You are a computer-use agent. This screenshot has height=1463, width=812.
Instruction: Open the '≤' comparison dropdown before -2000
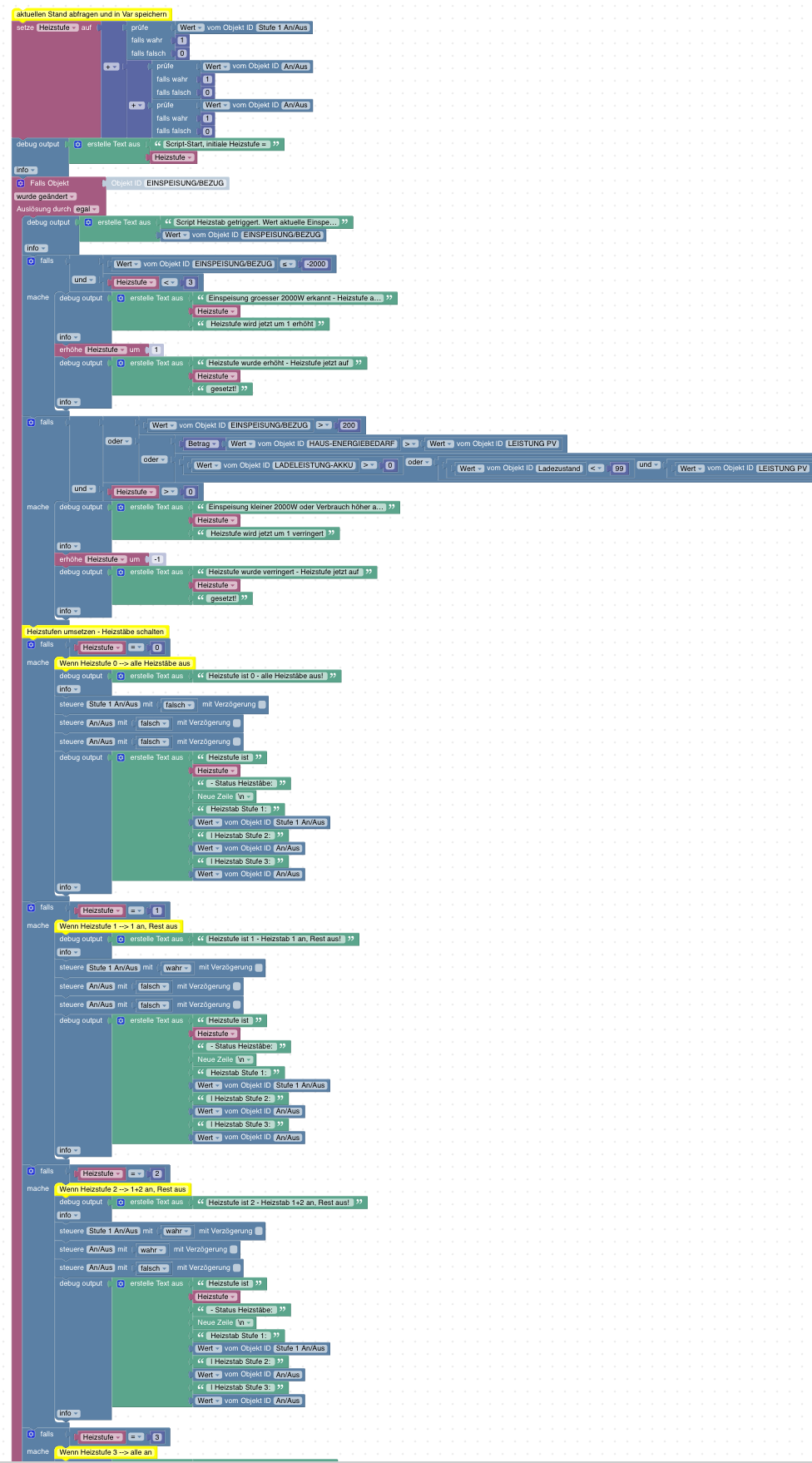[288, 264]
